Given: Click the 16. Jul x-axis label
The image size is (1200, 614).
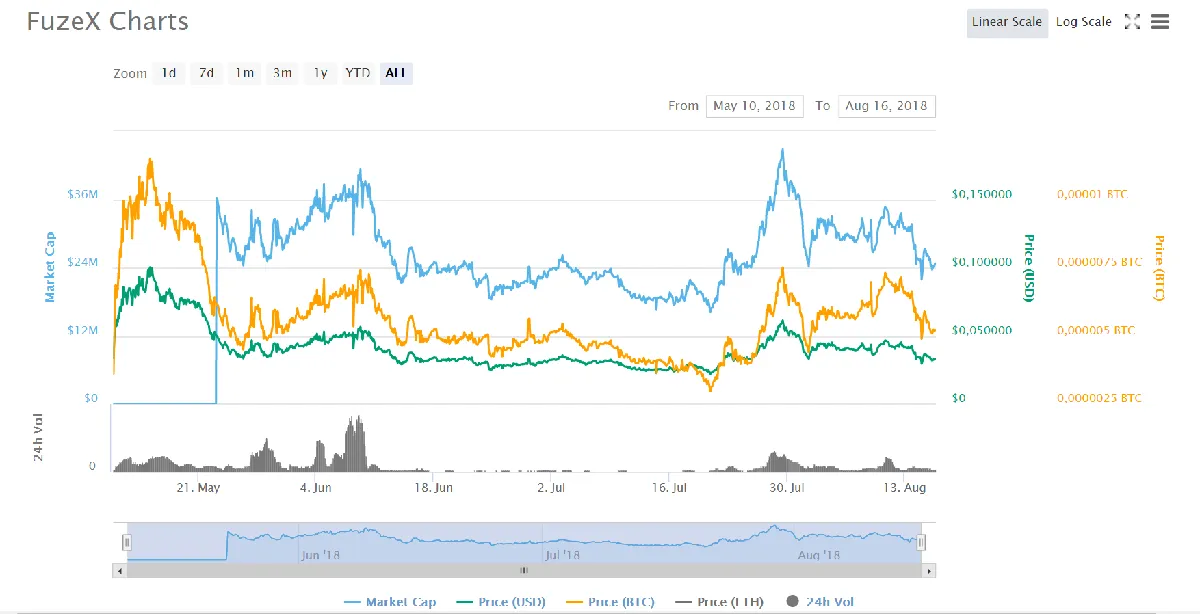Looking at the screenshot, I should pos(669,488).
